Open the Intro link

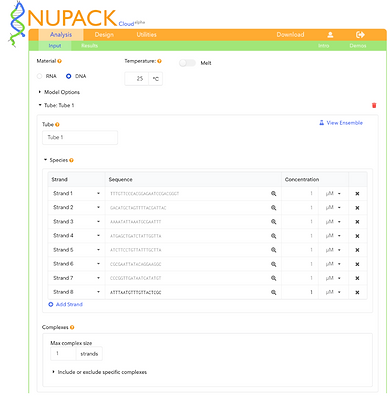coord(323,46)
